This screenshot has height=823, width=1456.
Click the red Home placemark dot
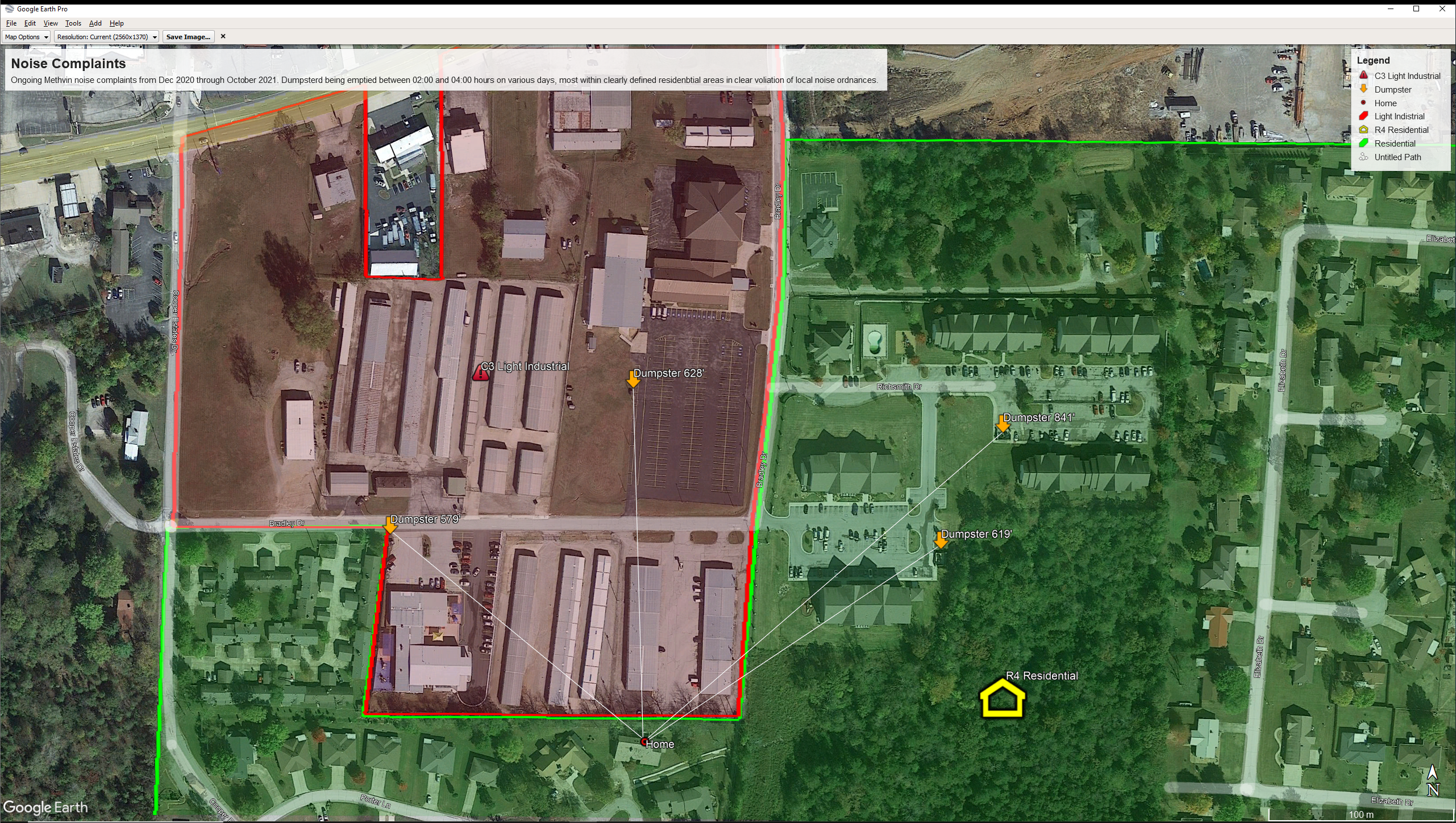[644, 741]
